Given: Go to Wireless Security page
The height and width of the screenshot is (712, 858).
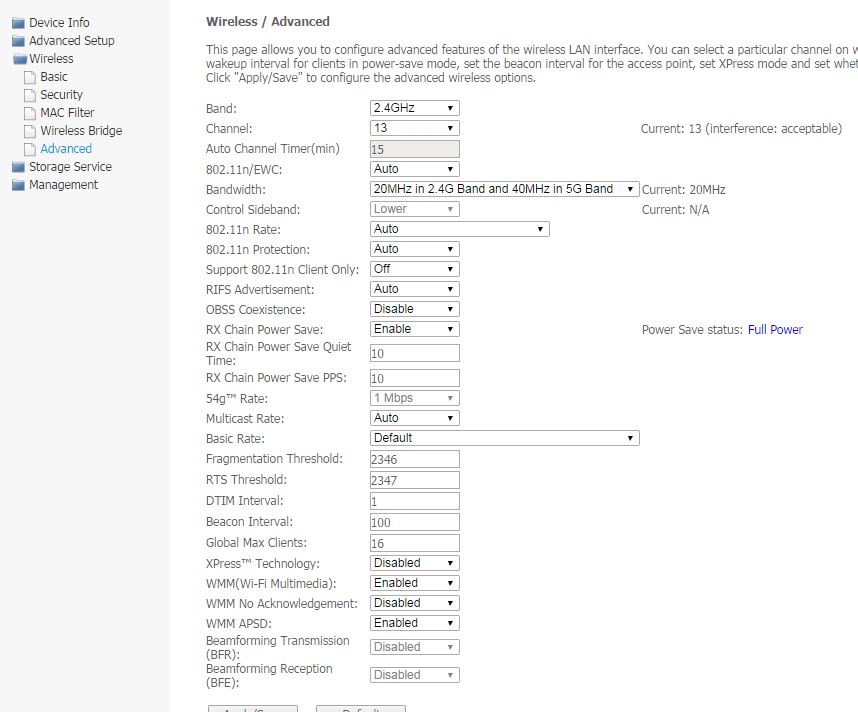Looking at the screenshot, I should click(61, 95).
